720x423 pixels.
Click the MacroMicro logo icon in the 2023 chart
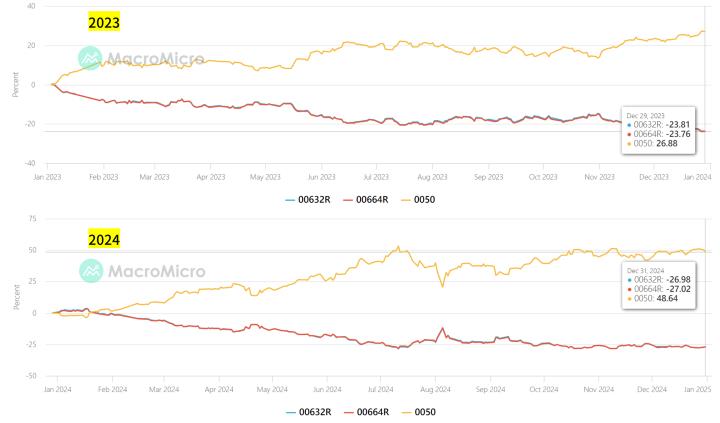(91, 58)
